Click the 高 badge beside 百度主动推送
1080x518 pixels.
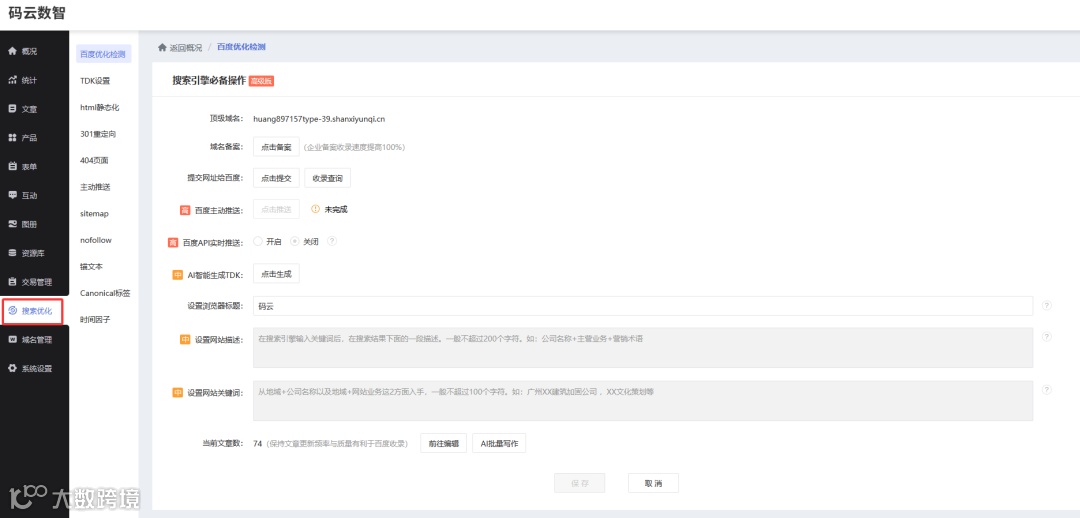(185, 209)
